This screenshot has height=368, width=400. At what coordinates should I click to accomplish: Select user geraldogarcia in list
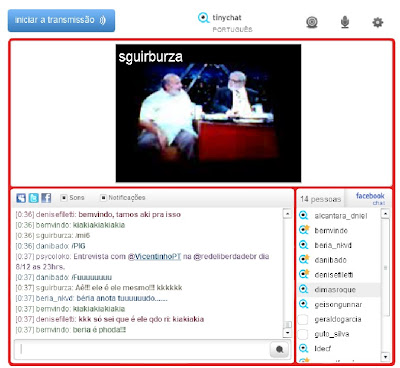point(338,319)
